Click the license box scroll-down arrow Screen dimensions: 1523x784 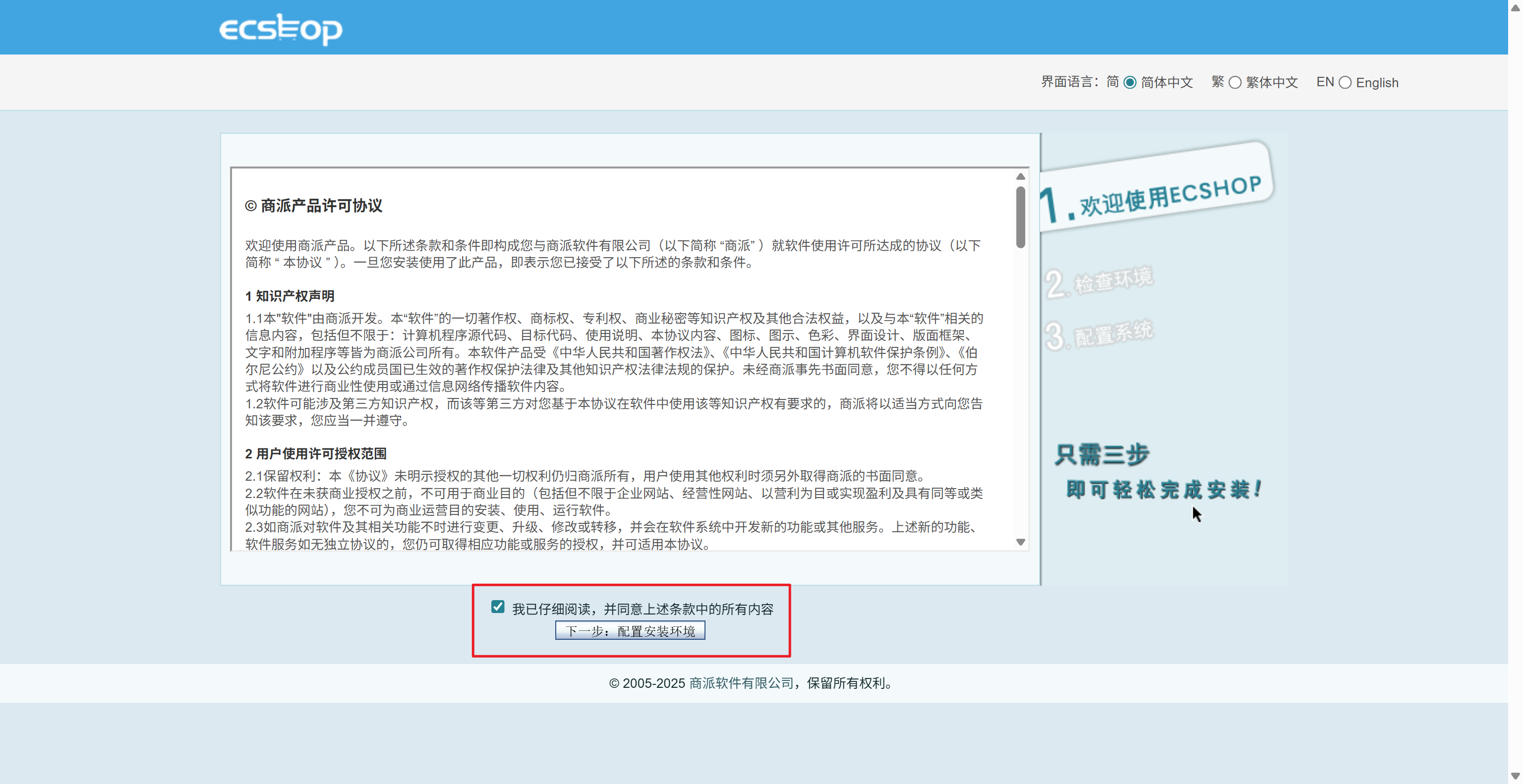(x=1020, y=542)
